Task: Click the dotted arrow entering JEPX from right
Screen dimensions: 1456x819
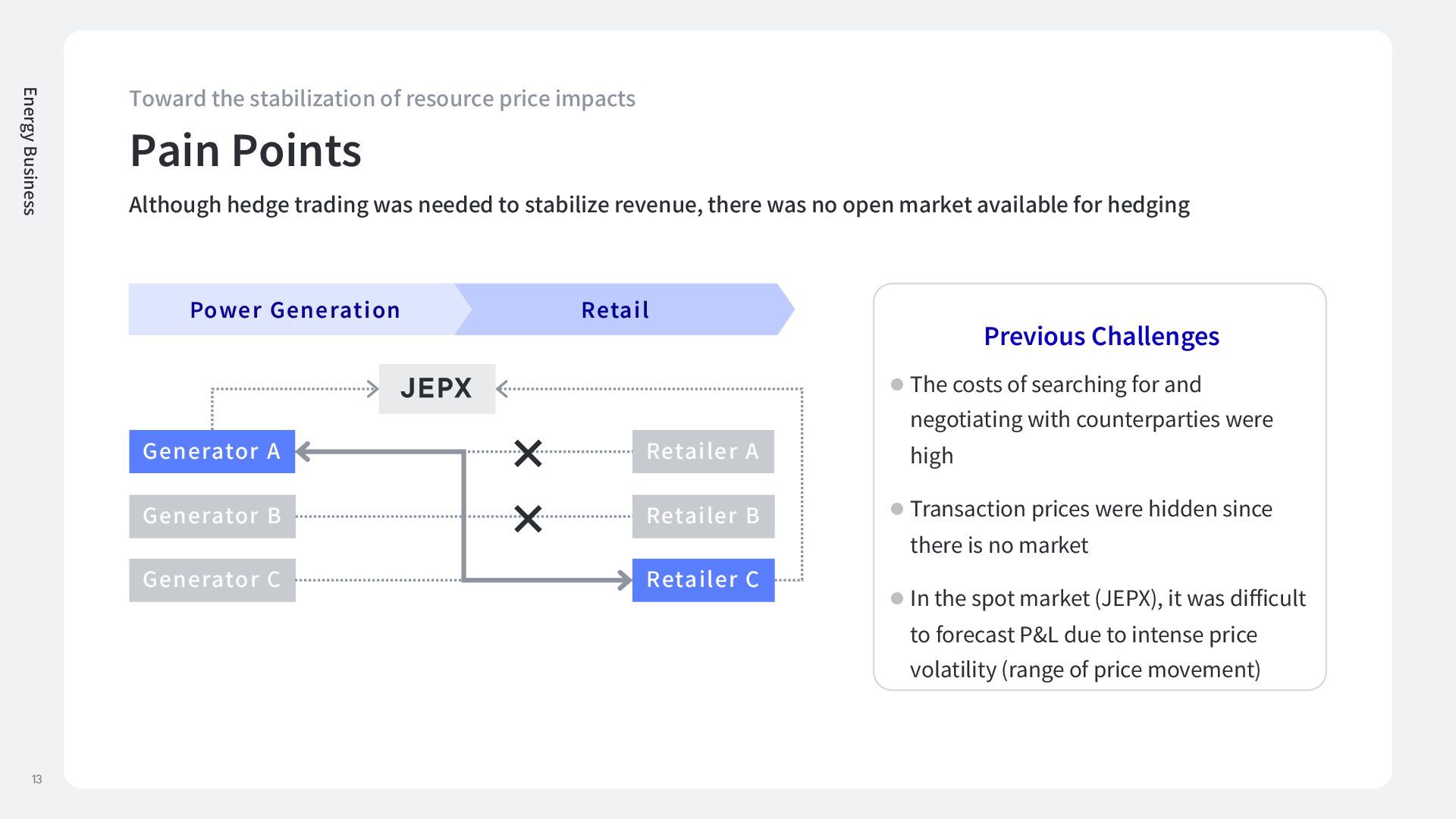Action: point(502,389)
